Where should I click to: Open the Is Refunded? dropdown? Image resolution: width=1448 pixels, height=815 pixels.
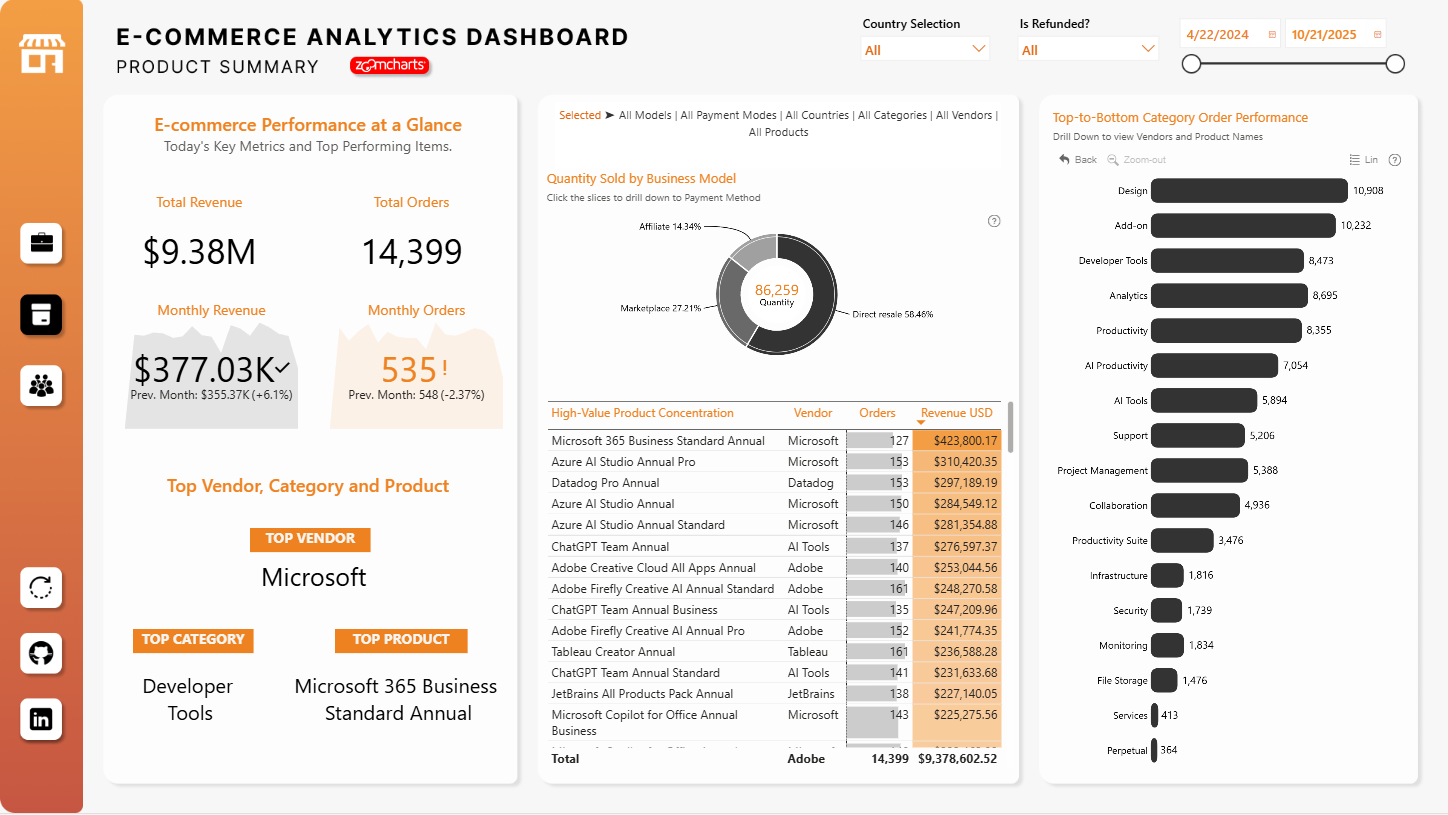click(1088, 49)
